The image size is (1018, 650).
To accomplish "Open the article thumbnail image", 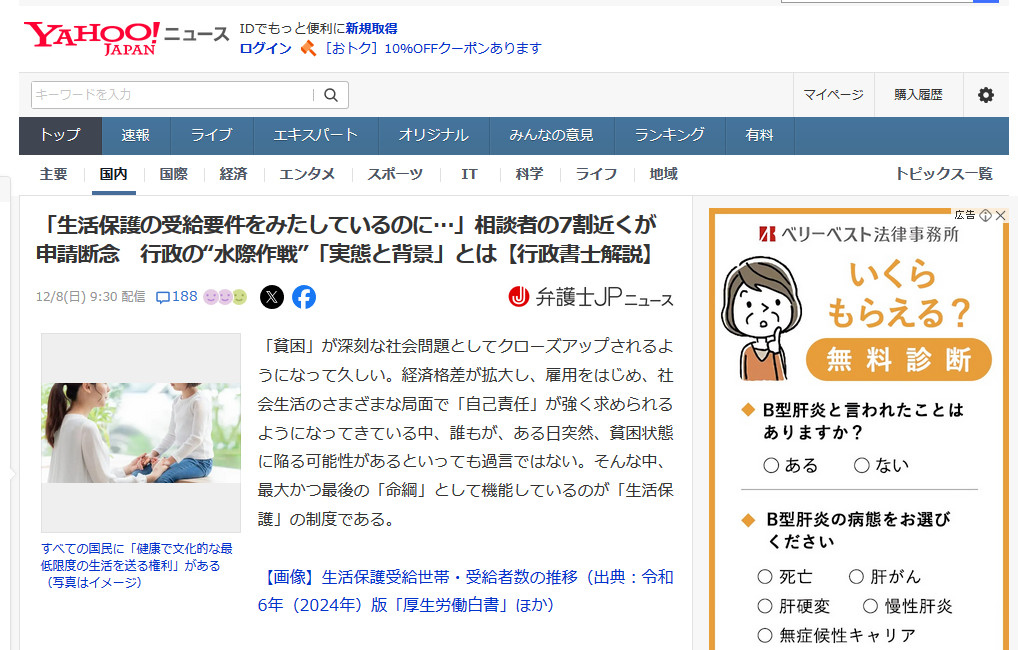I will (141, 432).
